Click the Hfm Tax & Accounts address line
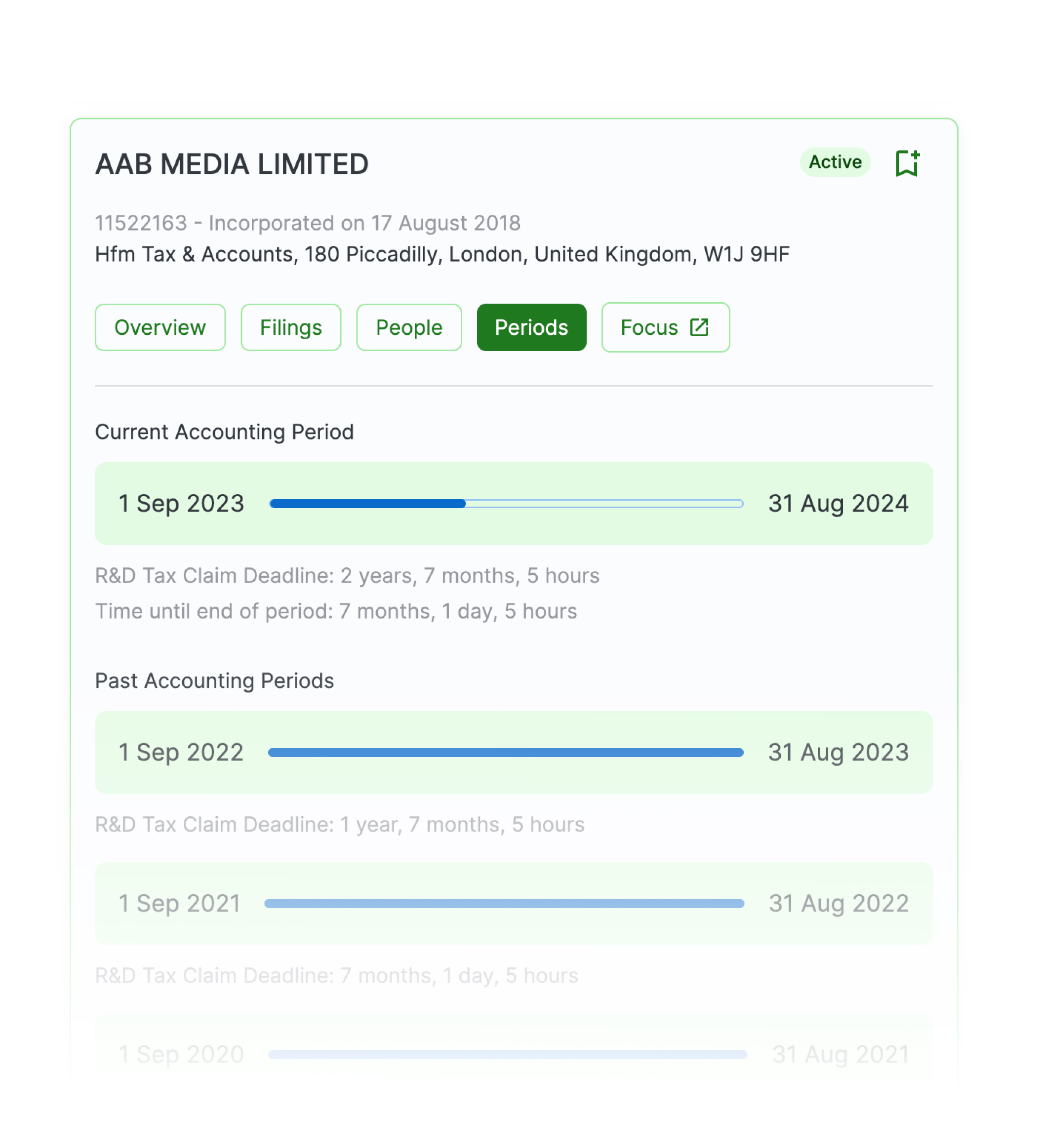 coord(442,254)
